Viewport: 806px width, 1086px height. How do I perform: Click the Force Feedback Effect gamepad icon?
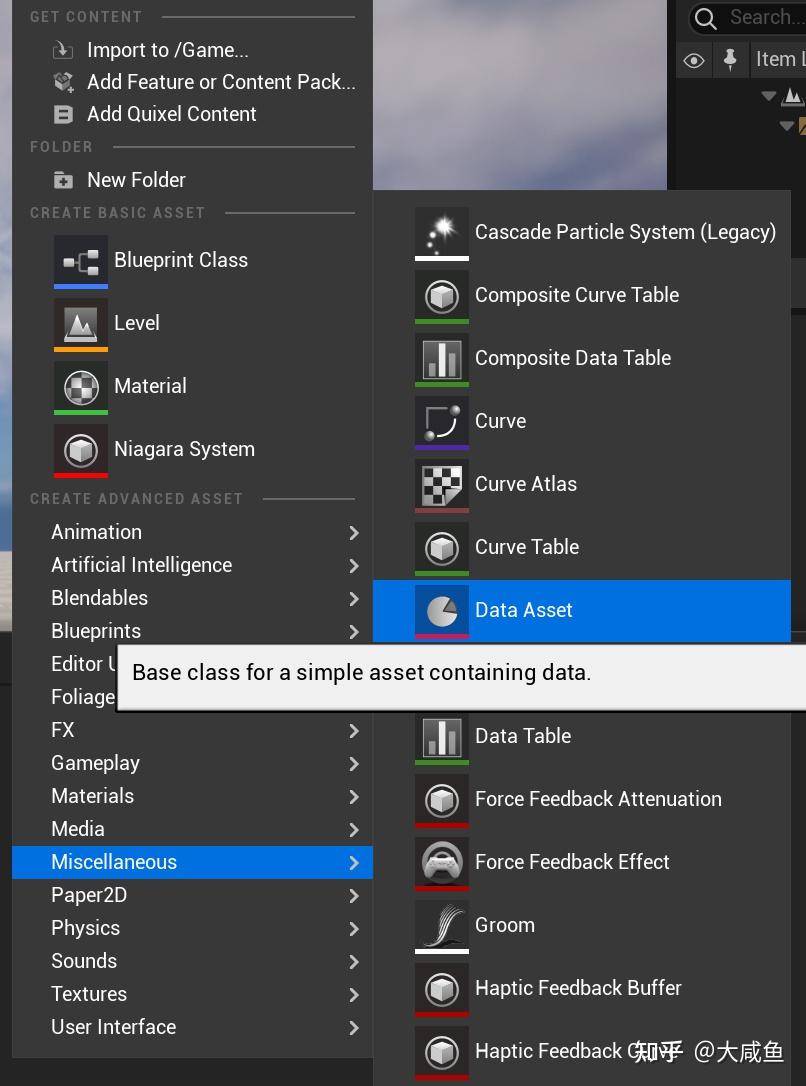pos(442,863)
